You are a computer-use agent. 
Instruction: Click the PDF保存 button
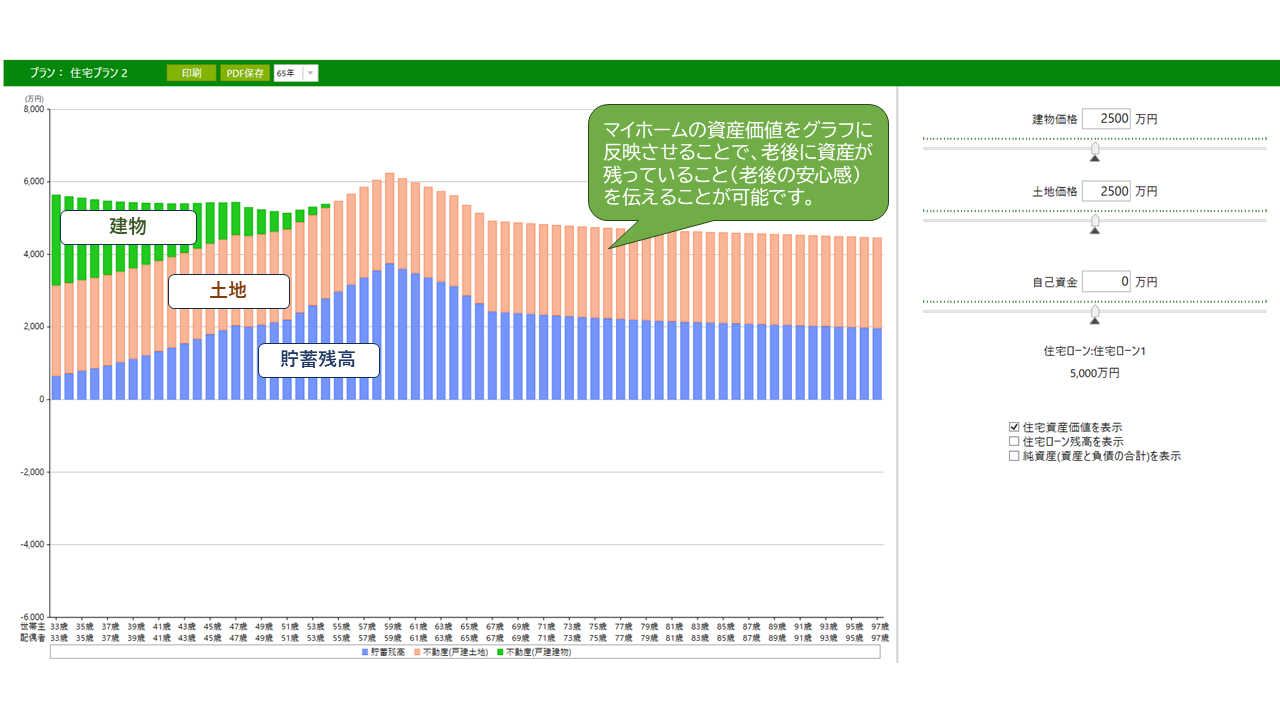(245, 73)
